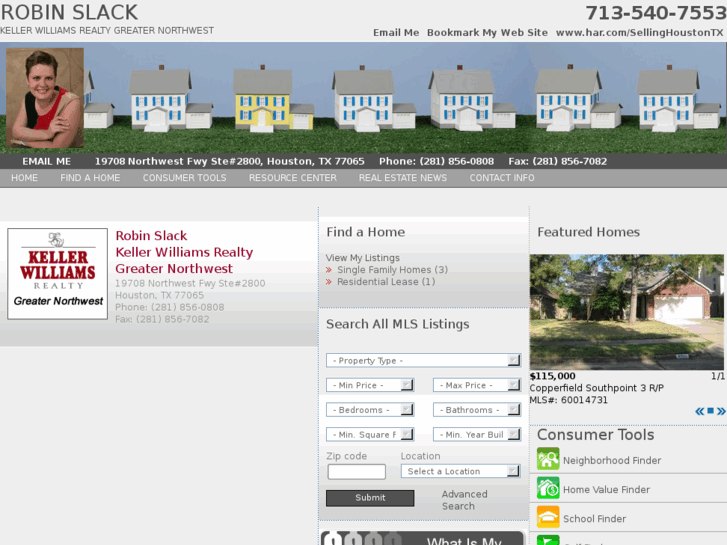Click Home Value Finder text link
The width and height of the screenshot is (727, 545).
pyautogui.click(x=606, y=489)
